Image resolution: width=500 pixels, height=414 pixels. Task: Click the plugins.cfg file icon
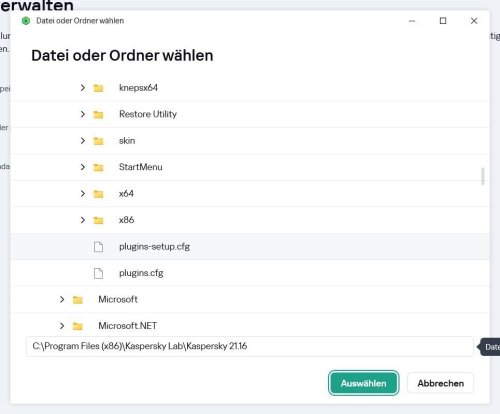pyautogui.click(x=98, y=273)
